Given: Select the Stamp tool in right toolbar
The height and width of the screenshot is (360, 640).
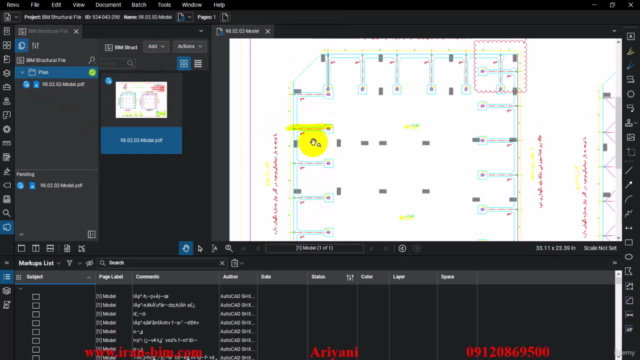Looking at the screenshot, I should (x=629, y=122).
